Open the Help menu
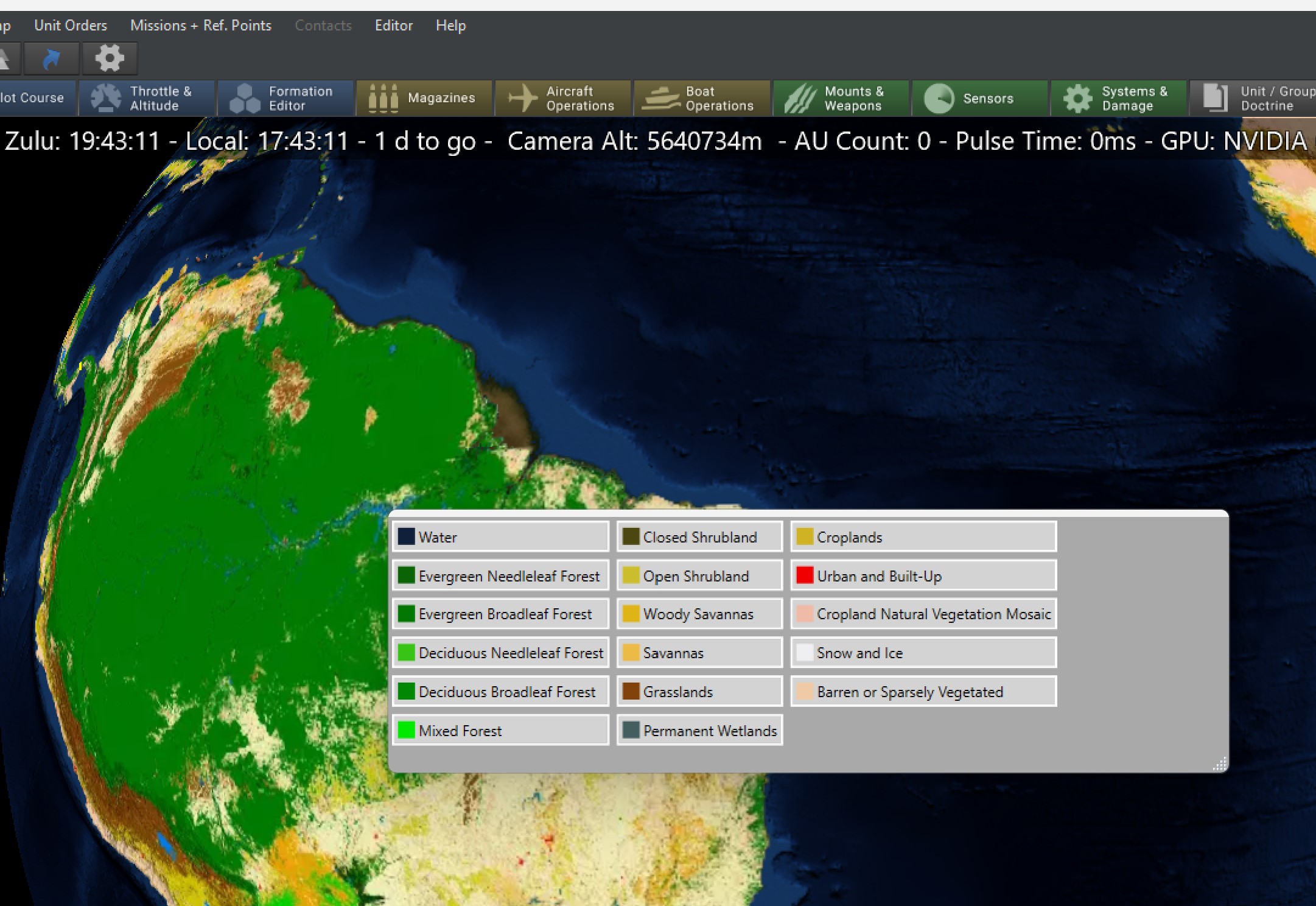The image size is (1316, 906). pos(451,26)
